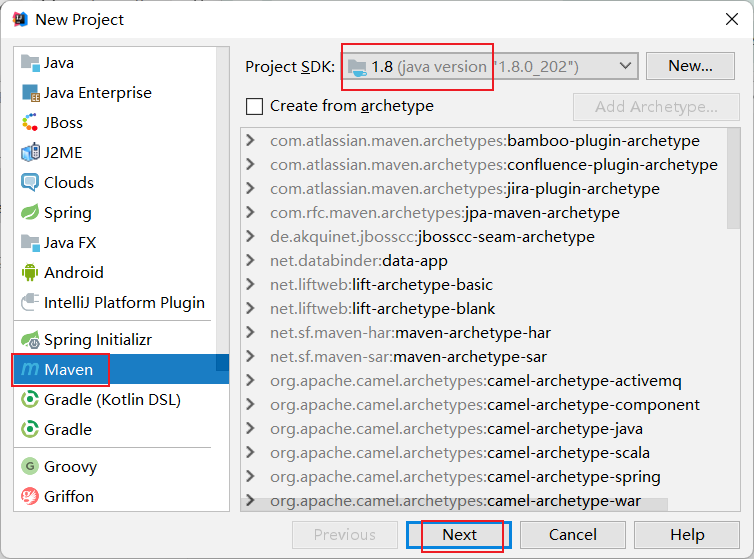Expand camel-archetype-java entry
Image resolution: width=754 pixels, height=559 pixels.
tap(250, 428)
